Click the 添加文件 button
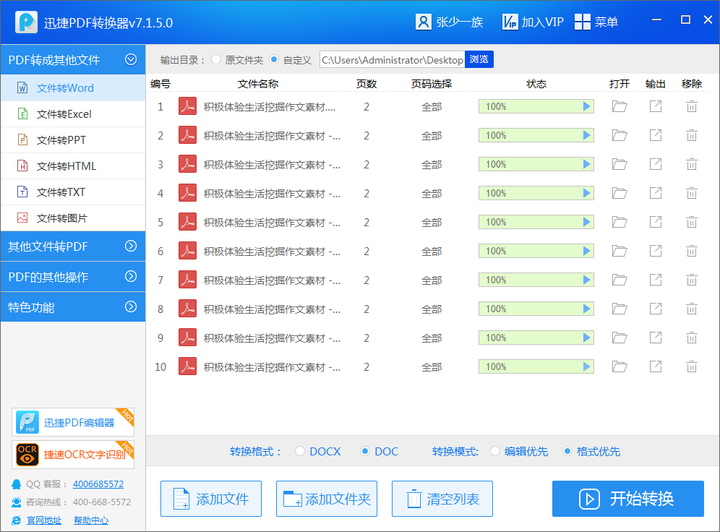720x532 pixels. 211,498
